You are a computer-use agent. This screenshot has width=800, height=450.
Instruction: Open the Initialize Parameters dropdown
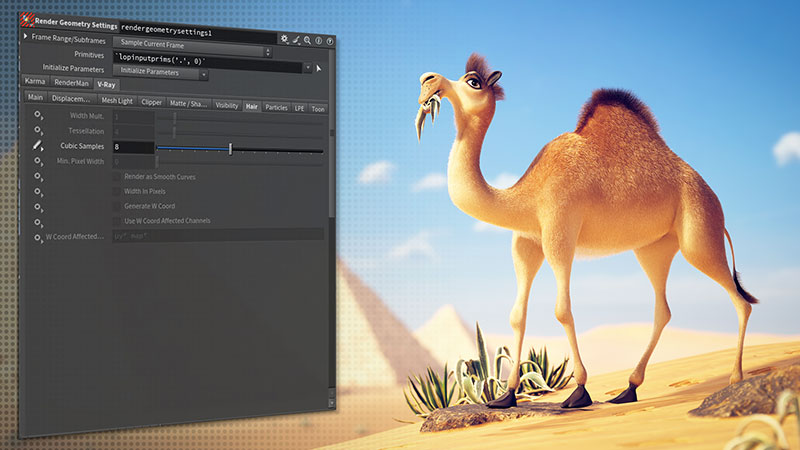coord(160,73)
